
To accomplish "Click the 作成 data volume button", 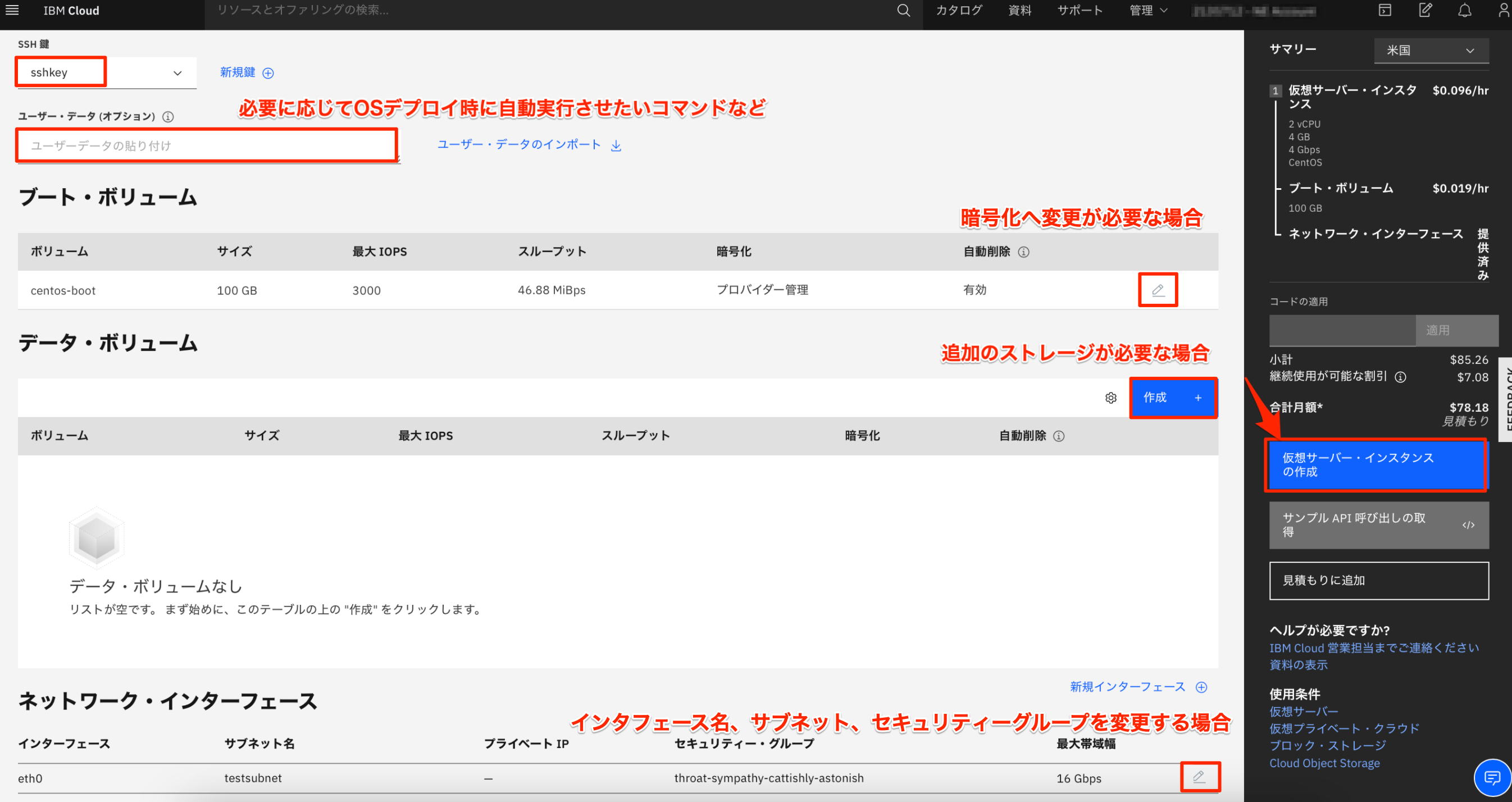I will click(x=1172, y=398).
